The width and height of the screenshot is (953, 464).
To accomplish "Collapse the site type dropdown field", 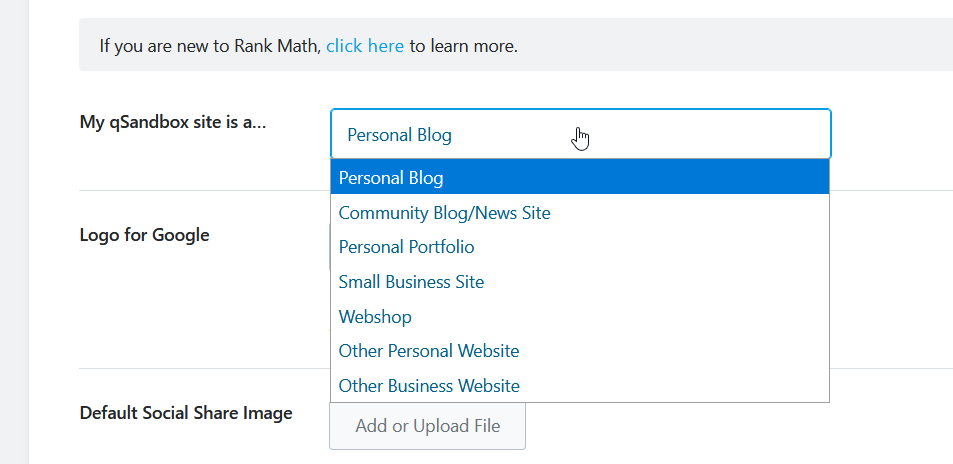I will click(580, 134).
